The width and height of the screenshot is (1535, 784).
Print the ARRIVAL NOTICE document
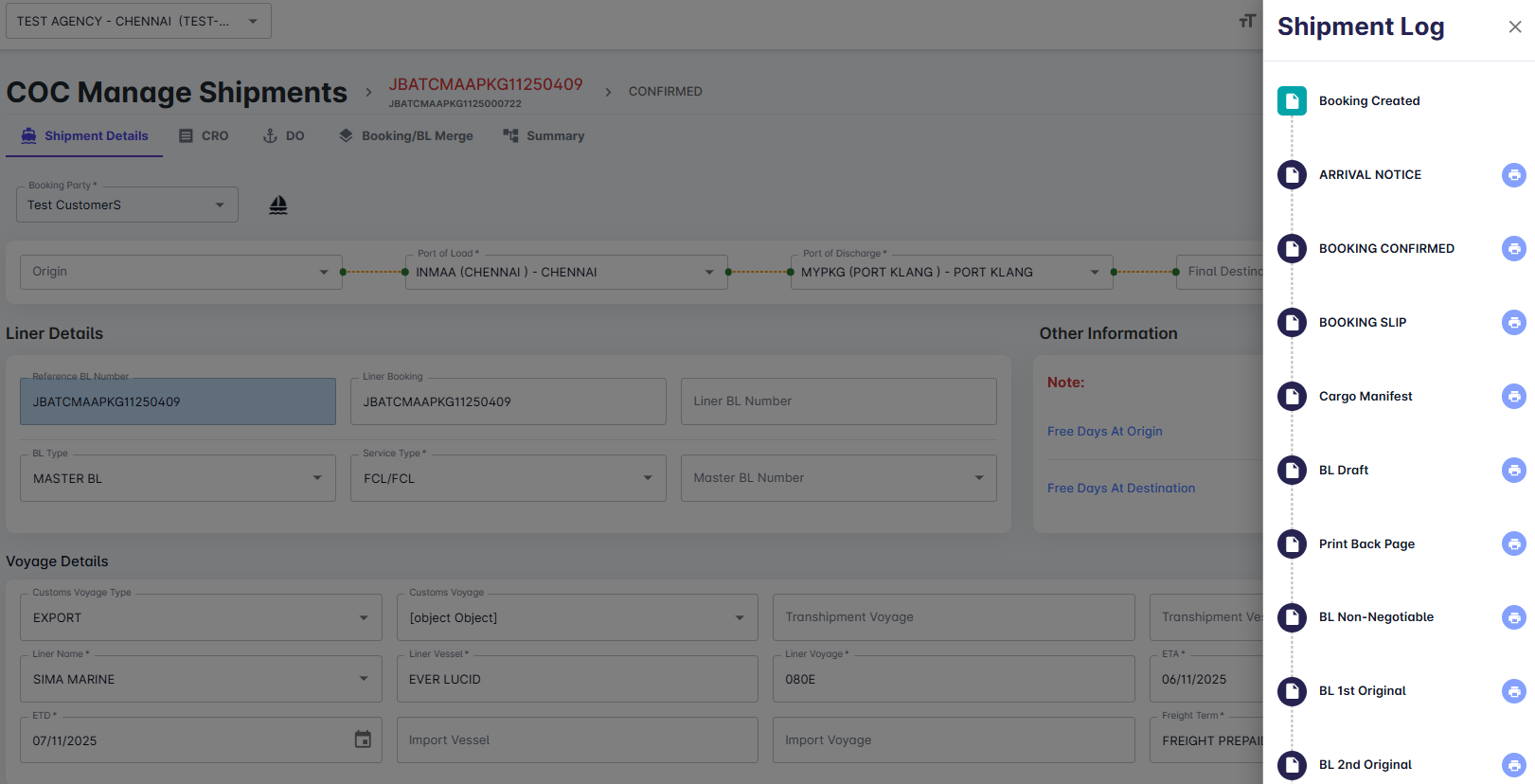(x=1513, y=175)
